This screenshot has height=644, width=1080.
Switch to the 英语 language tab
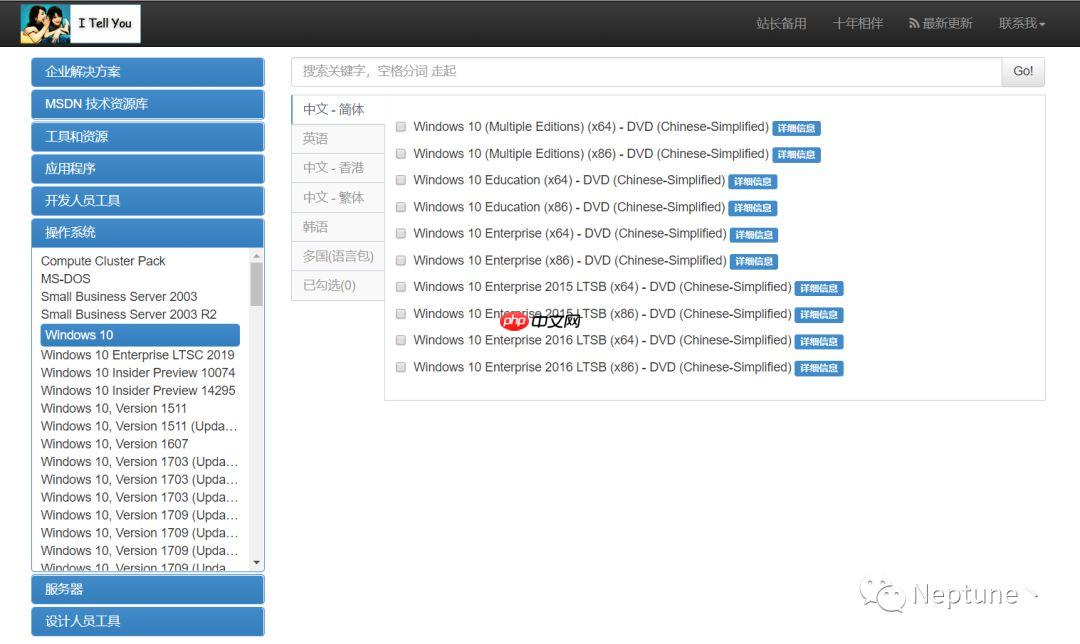pos(338,138)
